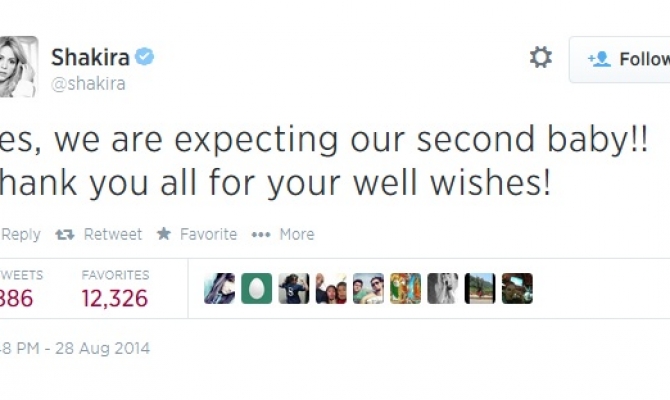Click the Favorite star icon
The width and height of the screenshot is (670, 400).
pyautogui.click(x=164, y=234)
